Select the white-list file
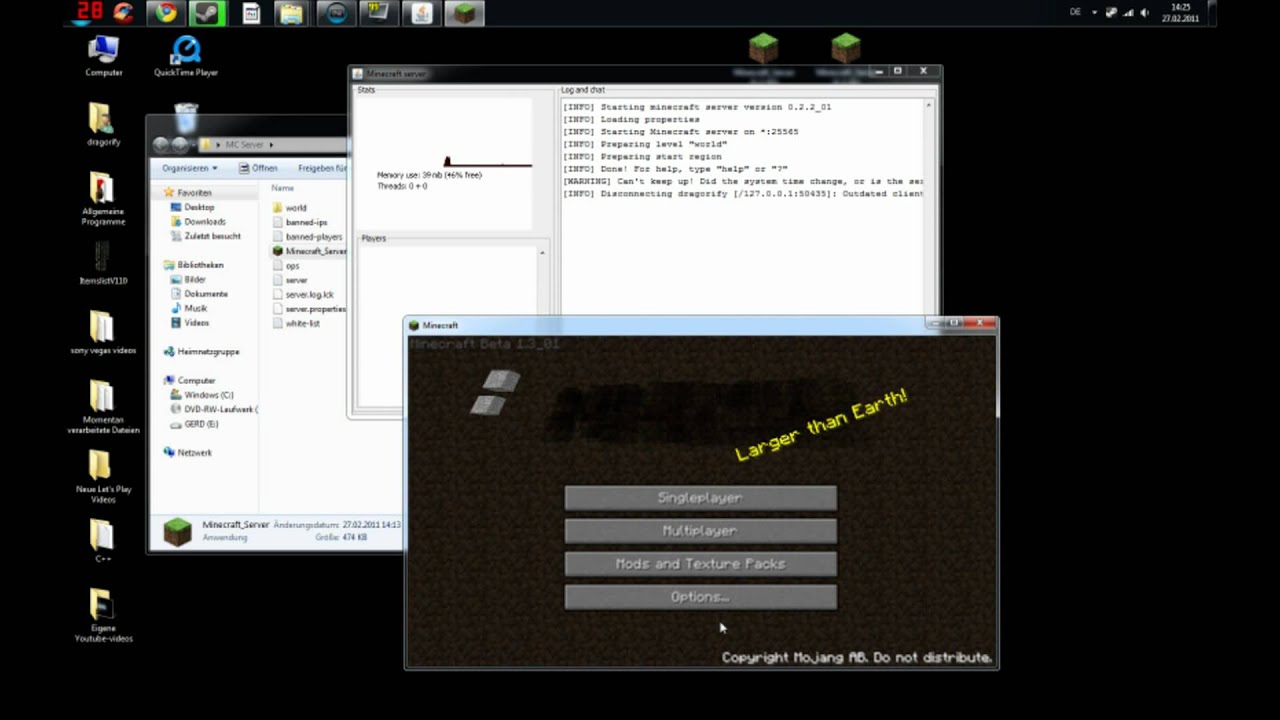This screenshot has width=1280, height=720. [302, 324]
